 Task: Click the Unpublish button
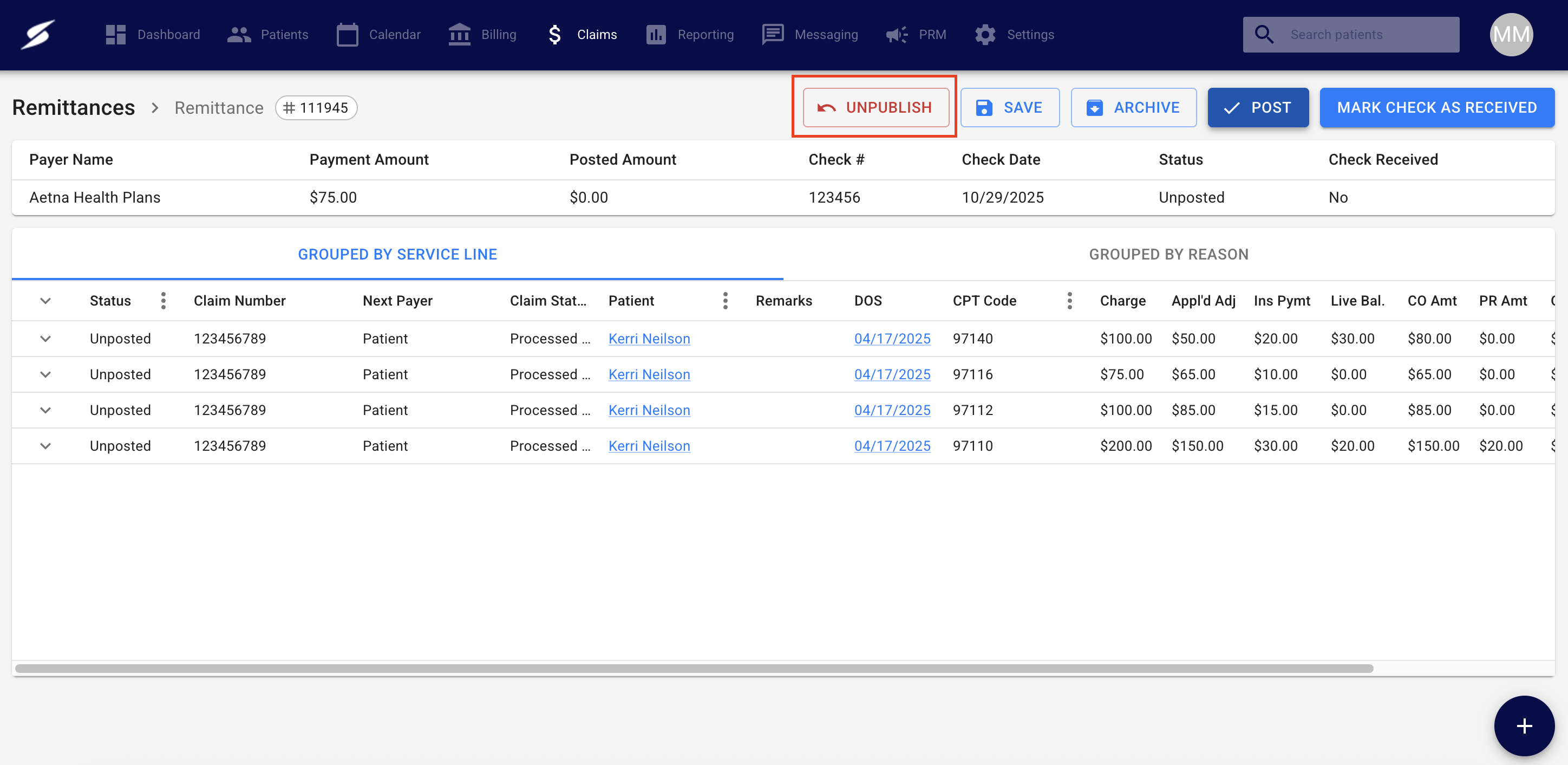(x=875, y=108)
